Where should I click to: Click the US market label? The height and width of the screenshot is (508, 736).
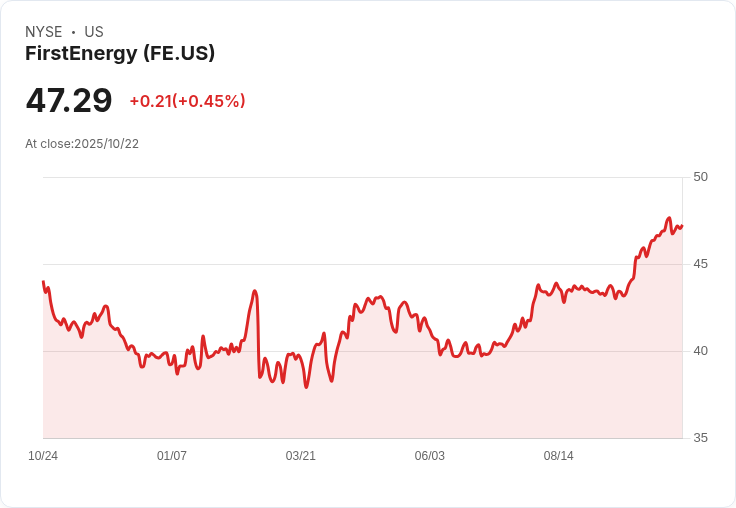tap(94, 32)
